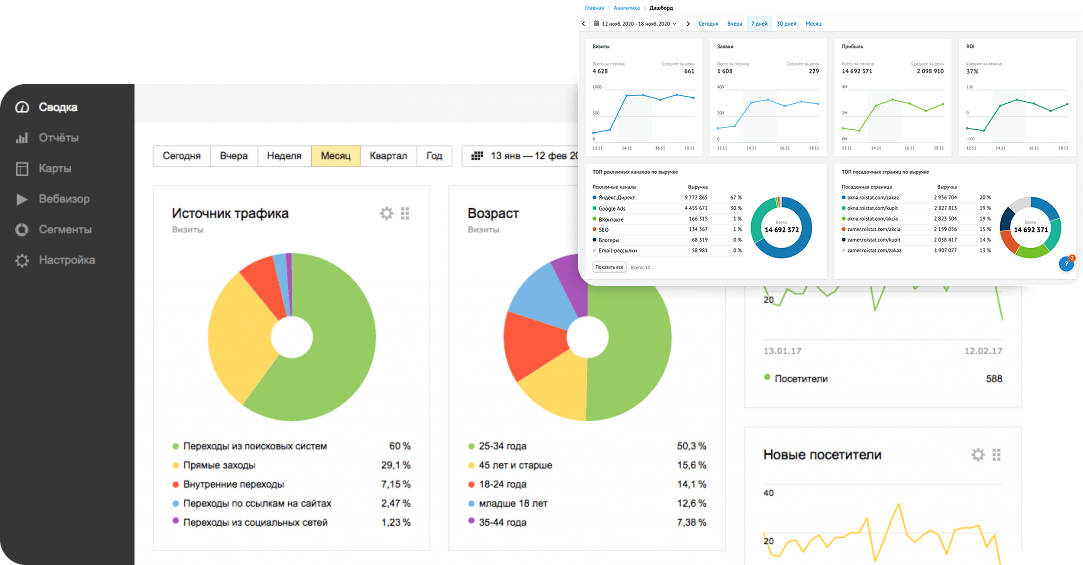This screenshot has width=1083, height=565.
Task: Switch period to Неделя
Action: pyautogui.click(x=284, y=156)
